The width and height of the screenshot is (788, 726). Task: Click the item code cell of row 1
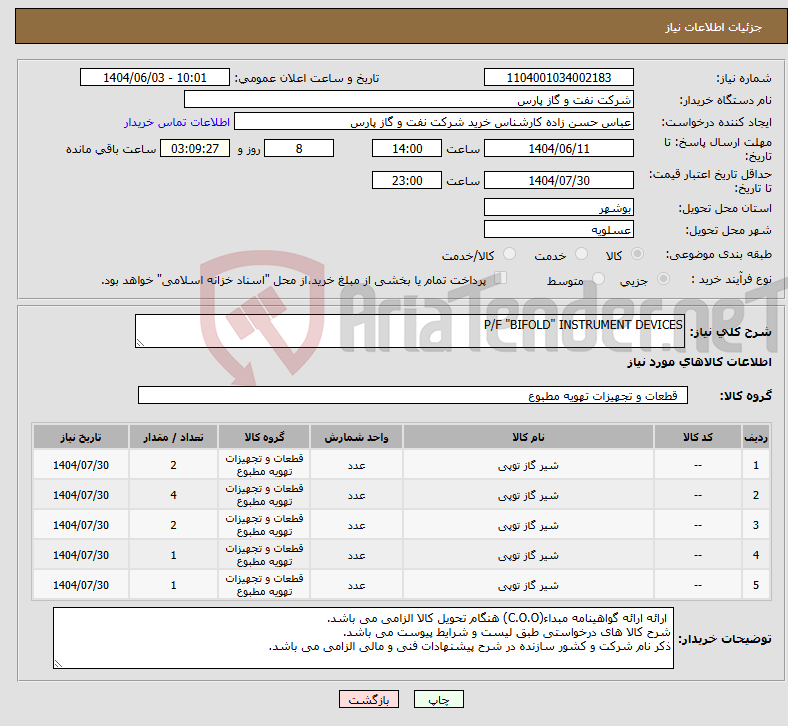[698, 465]
